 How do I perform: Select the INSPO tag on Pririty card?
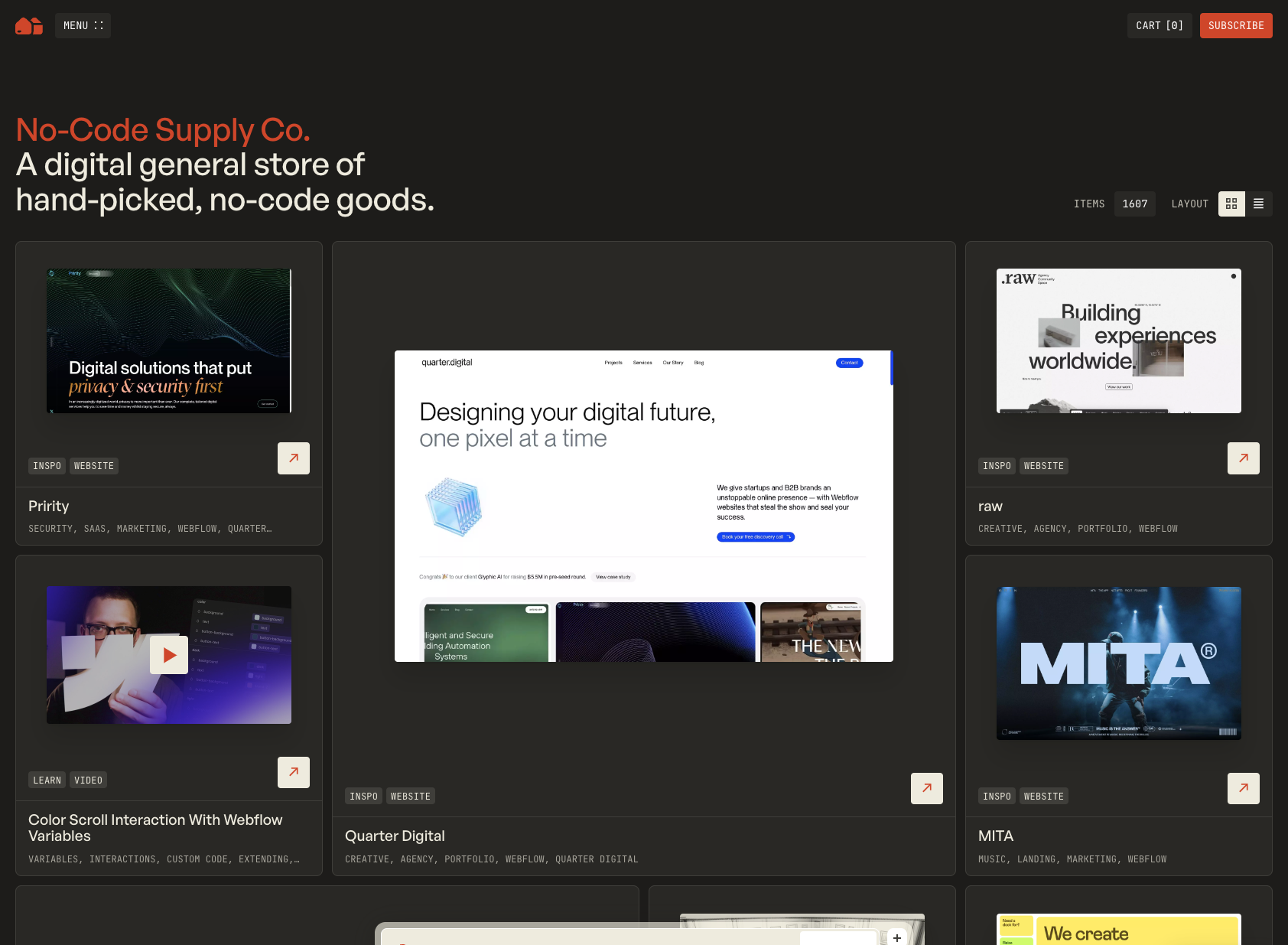click(x=47, y=465)
